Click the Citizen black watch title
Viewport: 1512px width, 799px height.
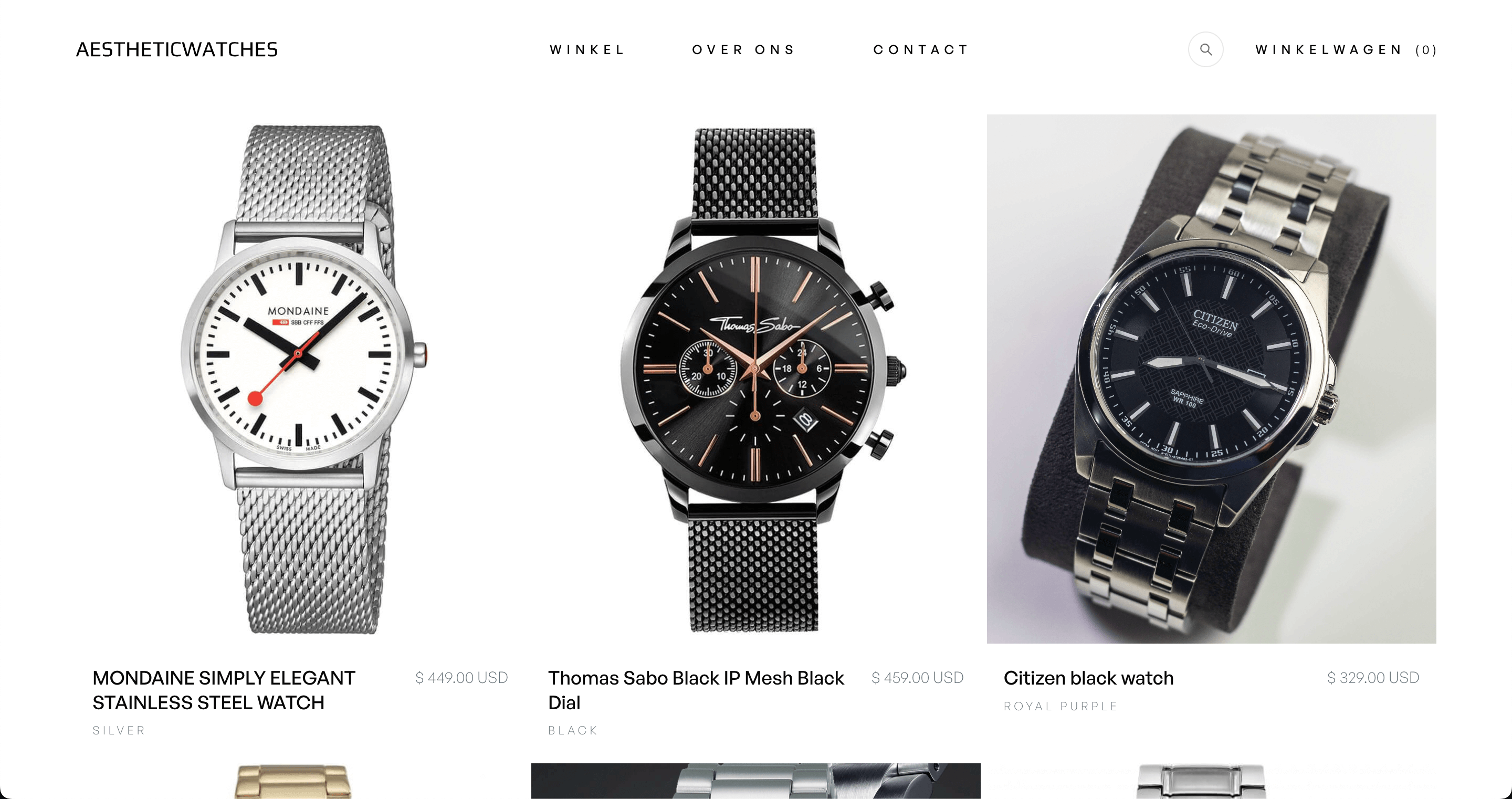[1089, 678]
